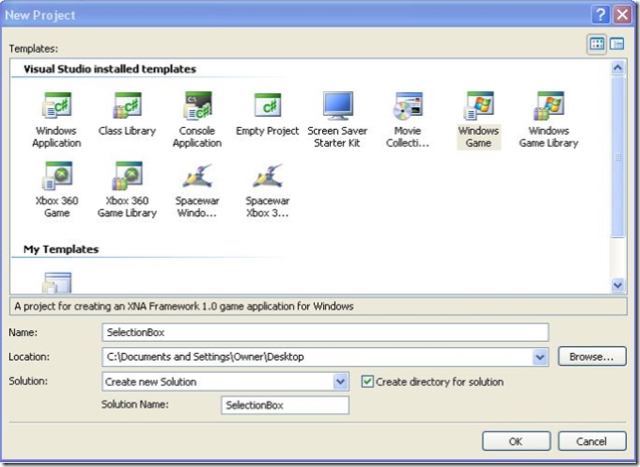640x467 pixels.
Task: Choose the Windows Game Library template
Action: (549, 120)
